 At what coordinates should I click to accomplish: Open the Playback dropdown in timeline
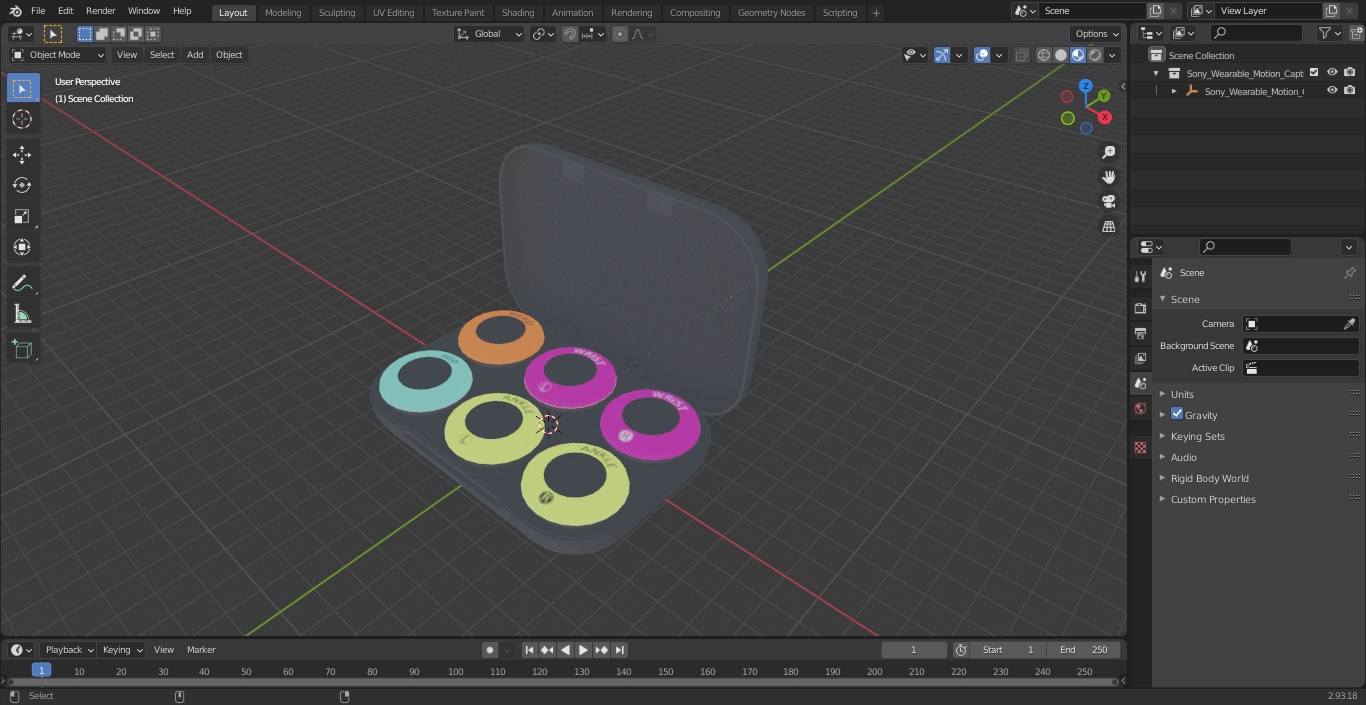point(69,650)
